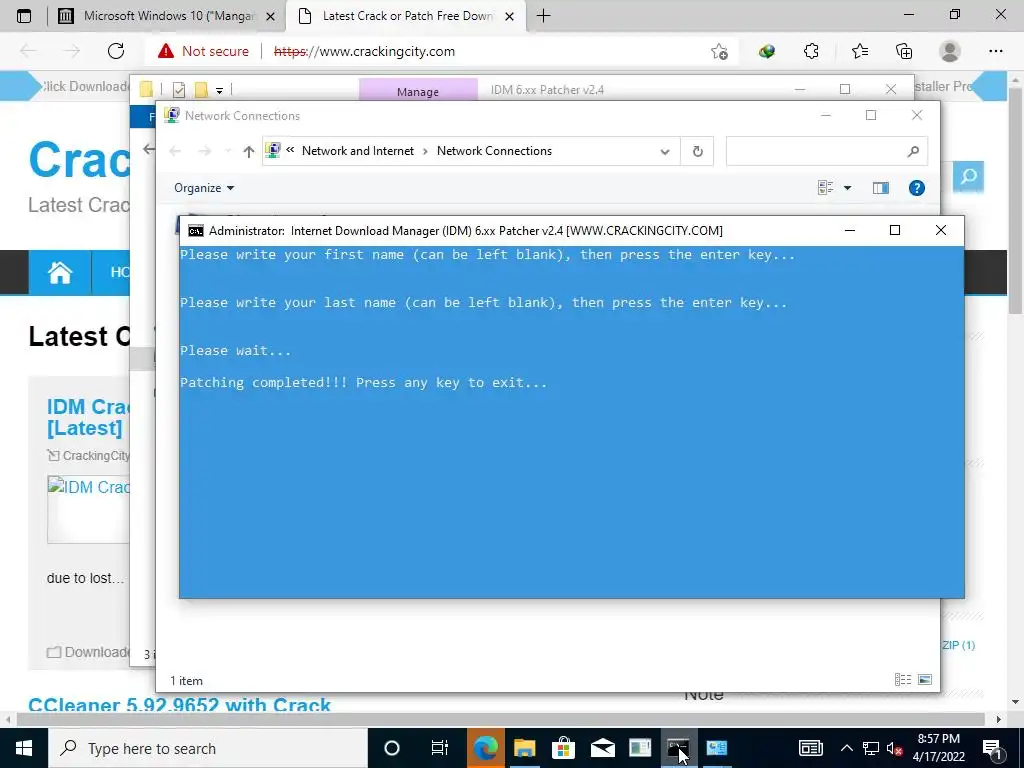1024x768 pixels.
Task: Click the Network Connections search box
Action: 826,152
